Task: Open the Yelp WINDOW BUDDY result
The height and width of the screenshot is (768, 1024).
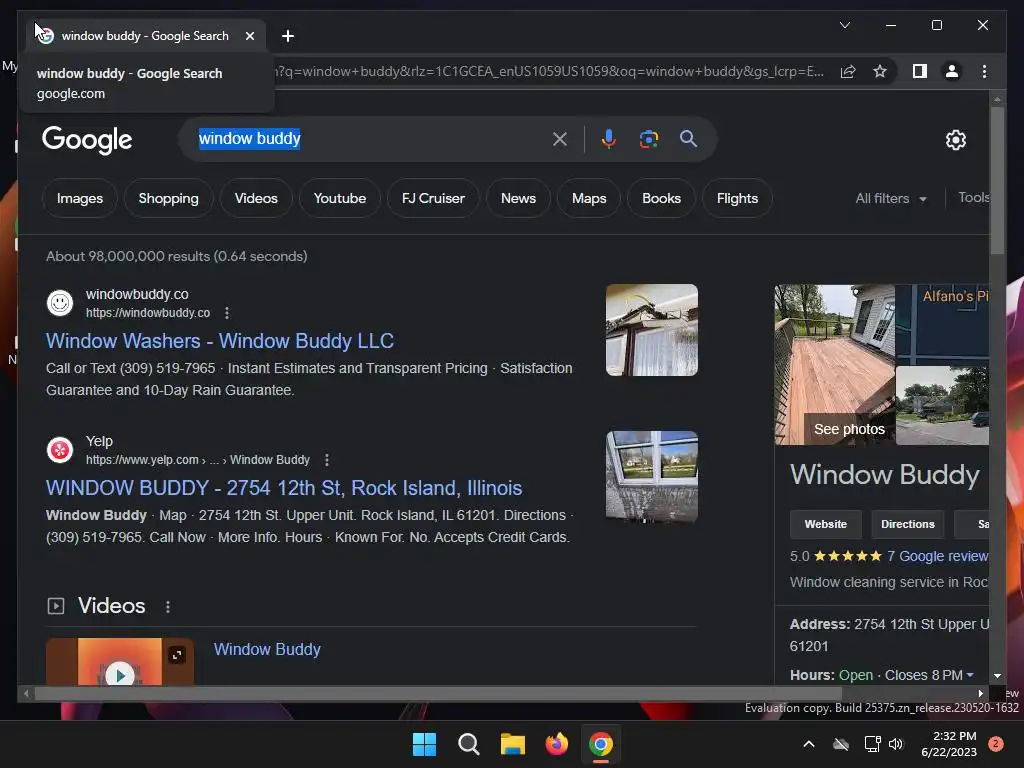Action: click(x=284, y=488)
